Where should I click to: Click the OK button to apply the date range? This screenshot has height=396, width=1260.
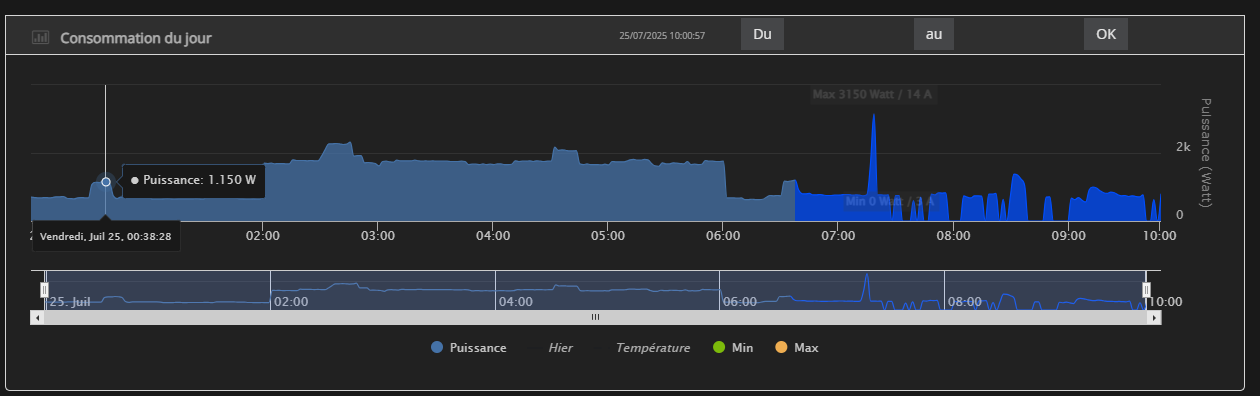point(1106,34)
